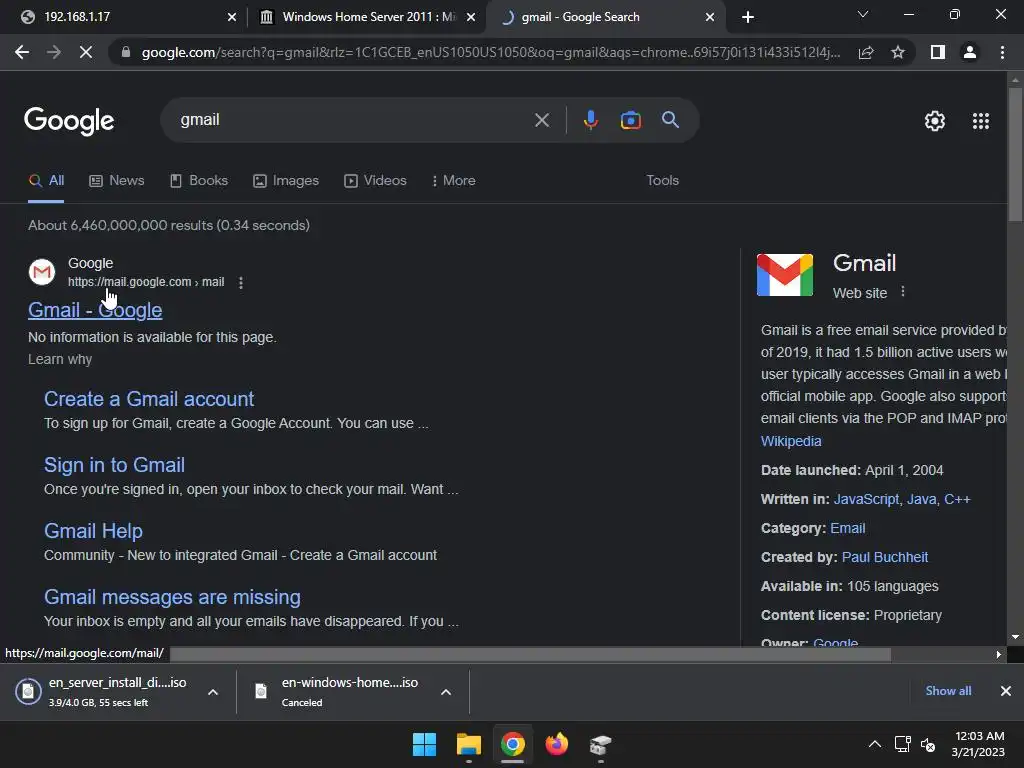This screenshot has height=768, width=1024.
Task: Open the Chrome profile menu
Action: pyautogui.click(x=970, y=52)
